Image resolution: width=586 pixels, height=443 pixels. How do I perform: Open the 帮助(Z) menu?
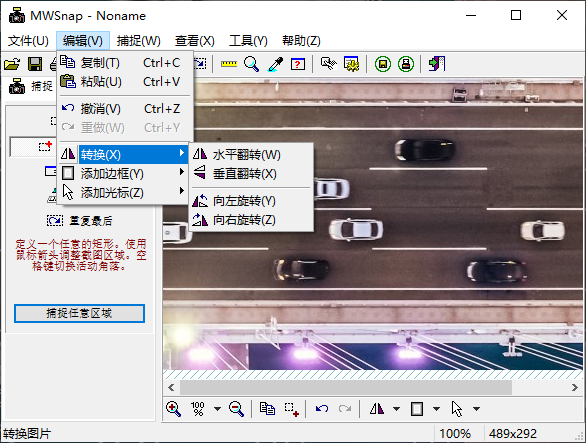[x=301, y=40]
